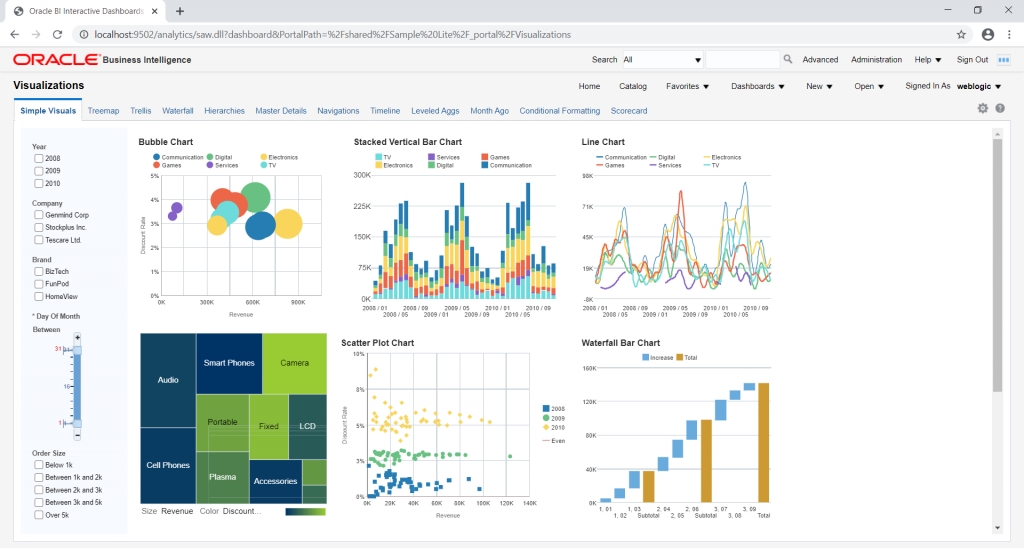Click the search magnifier icon

788,59
